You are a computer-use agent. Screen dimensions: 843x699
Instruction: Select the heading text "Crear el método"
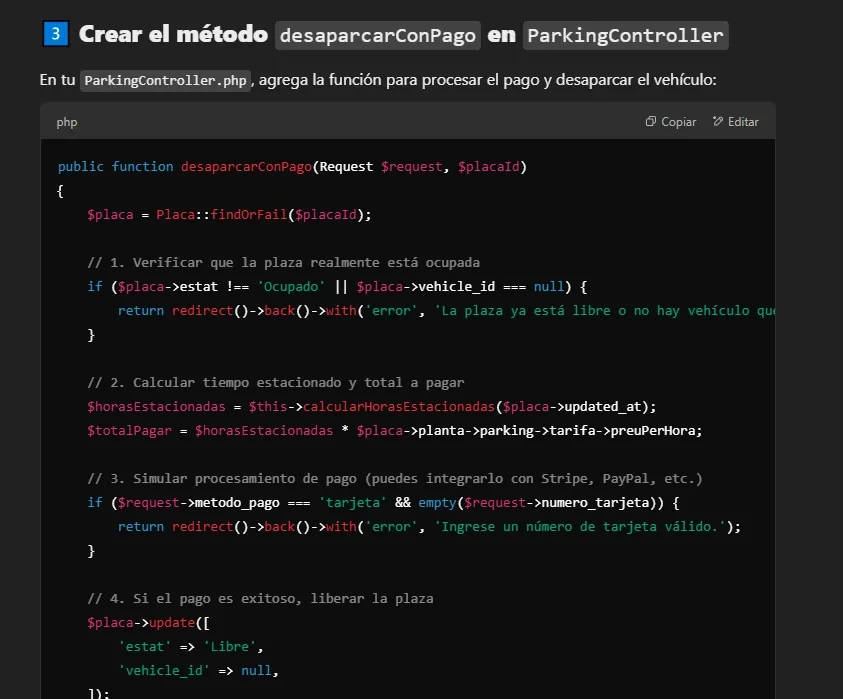pyautogui.click(x=173, y=34)
